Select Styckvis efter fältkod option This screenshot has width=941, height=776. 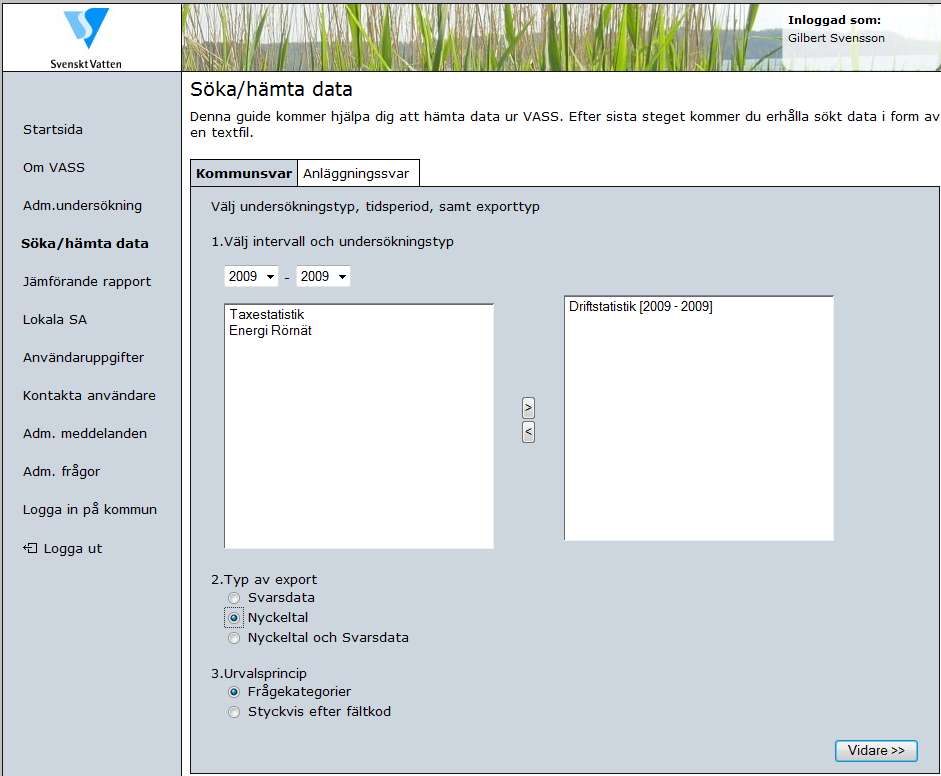tap(234, 712)
